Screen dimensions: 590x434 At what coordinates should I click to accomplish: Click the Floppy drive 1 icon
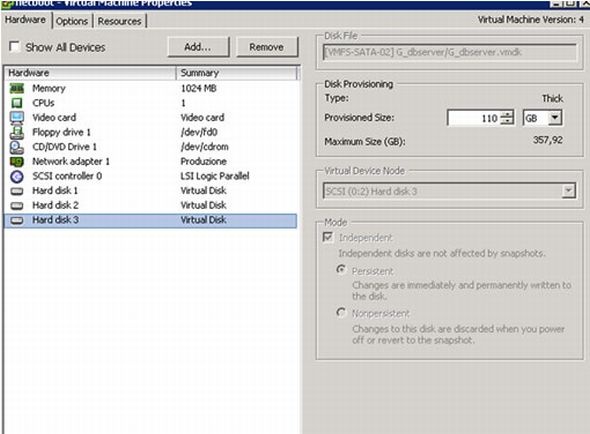pyautogui.click(x=17, y=132)
